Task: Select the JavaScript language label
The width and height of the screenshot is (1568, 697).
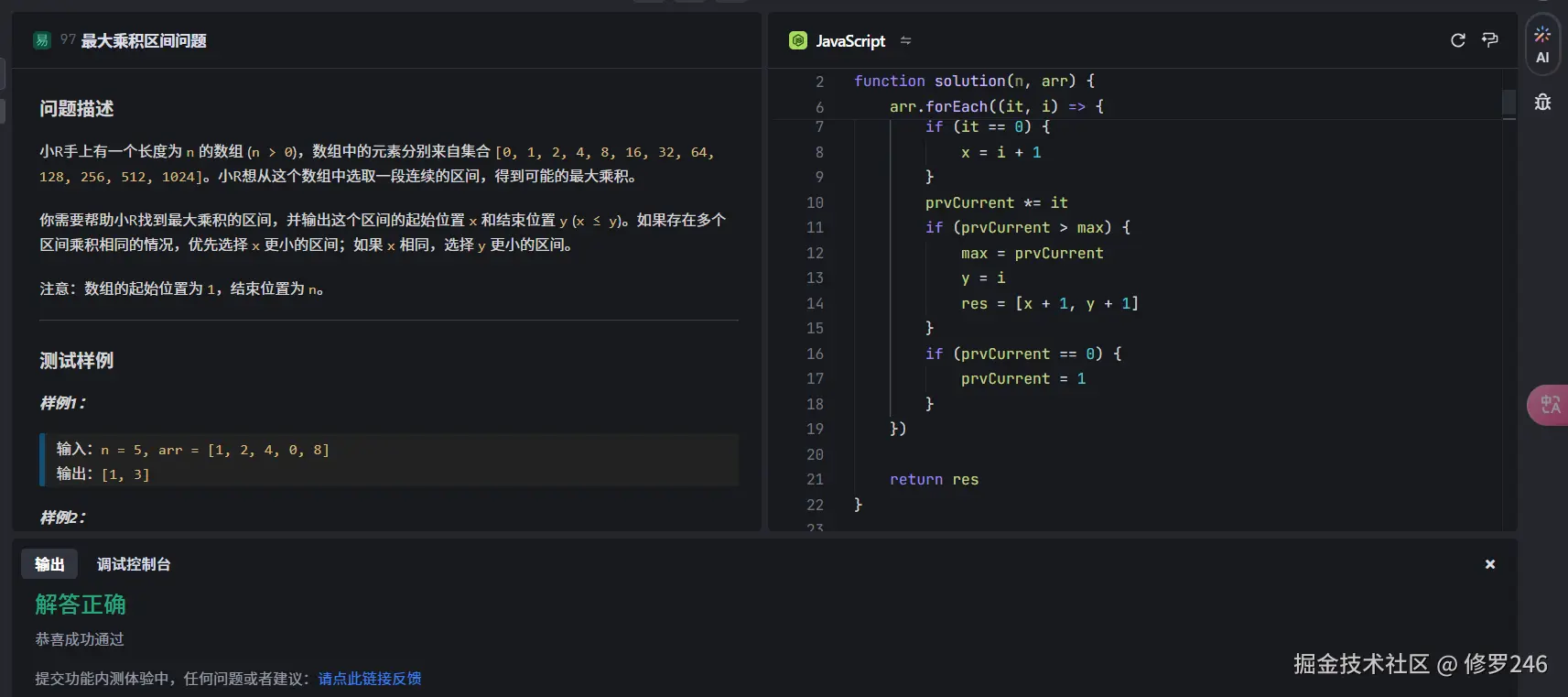Action: (850, 40)
